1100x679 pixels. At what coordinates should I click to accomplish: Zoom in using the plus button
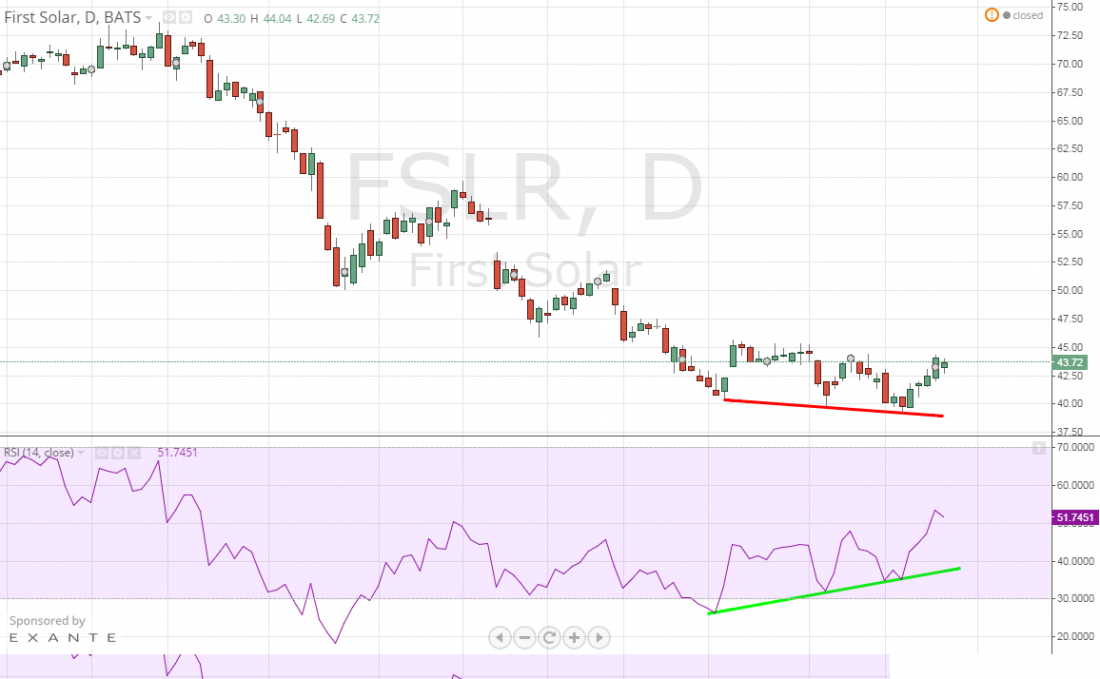click(x=574, y=637)
